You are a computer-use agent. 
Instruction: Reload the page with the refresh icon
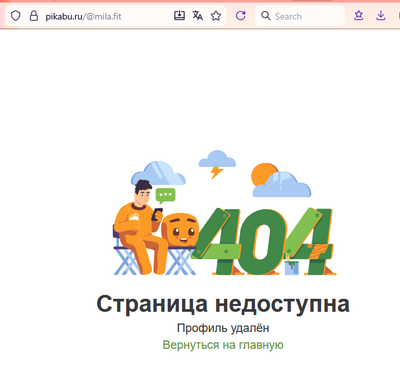pos(241,15)
